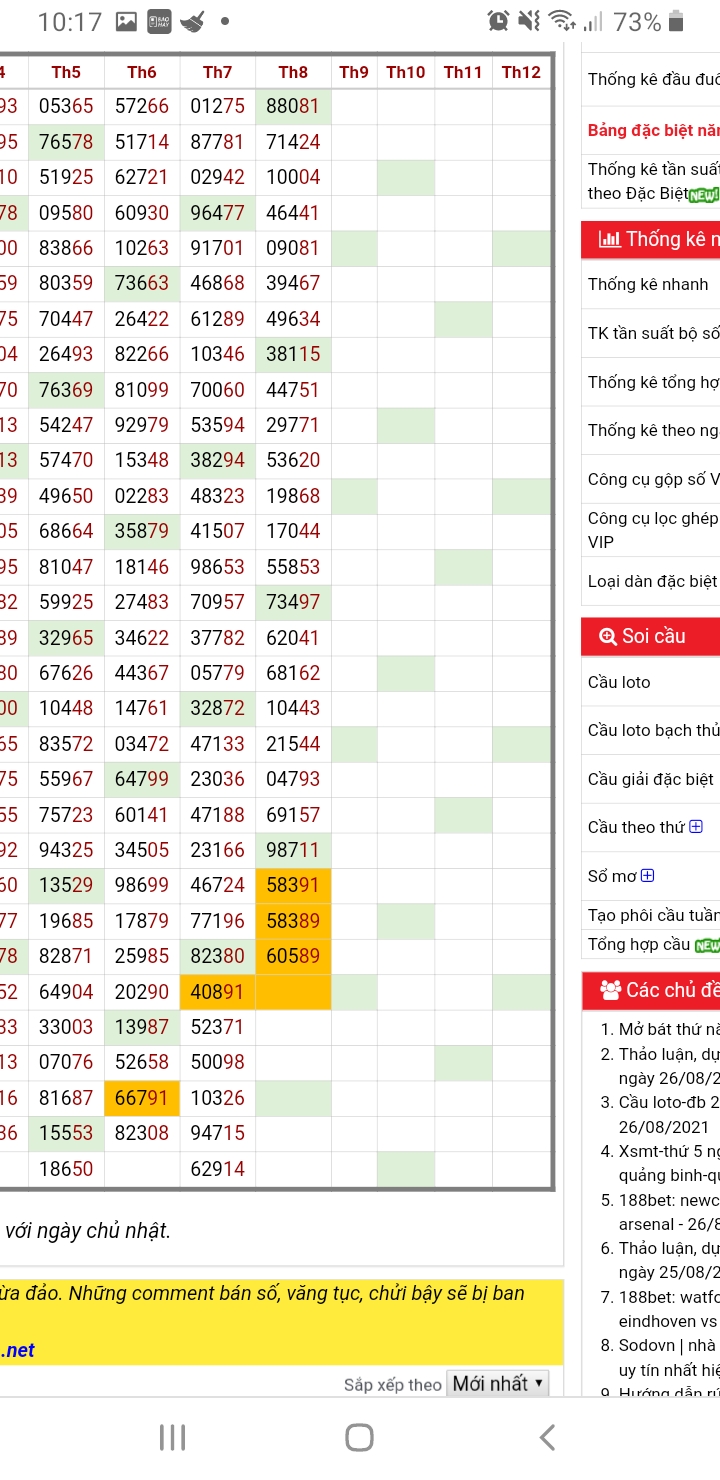Tap the gallery image icon in status bar
This screenshot has height=1480, width=720.
pyautogui.click(x=126, y=21)
